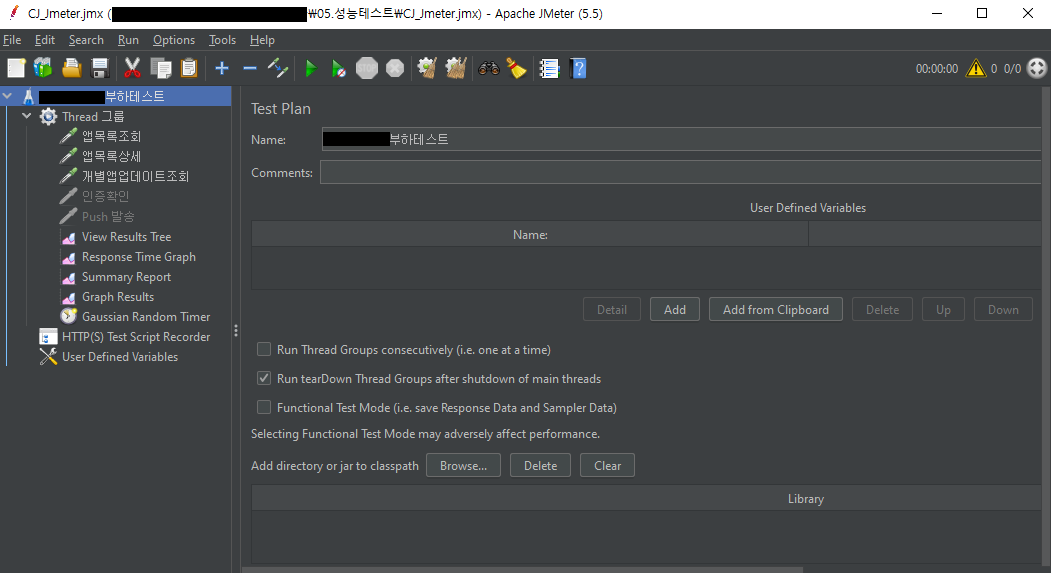
Task: Expand all nodes with plus icon
Action: 222,68
